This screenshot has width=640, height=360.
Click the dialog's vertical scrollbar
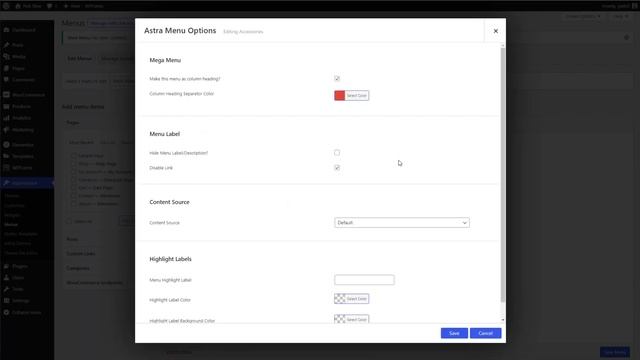[x=503, y=176]
